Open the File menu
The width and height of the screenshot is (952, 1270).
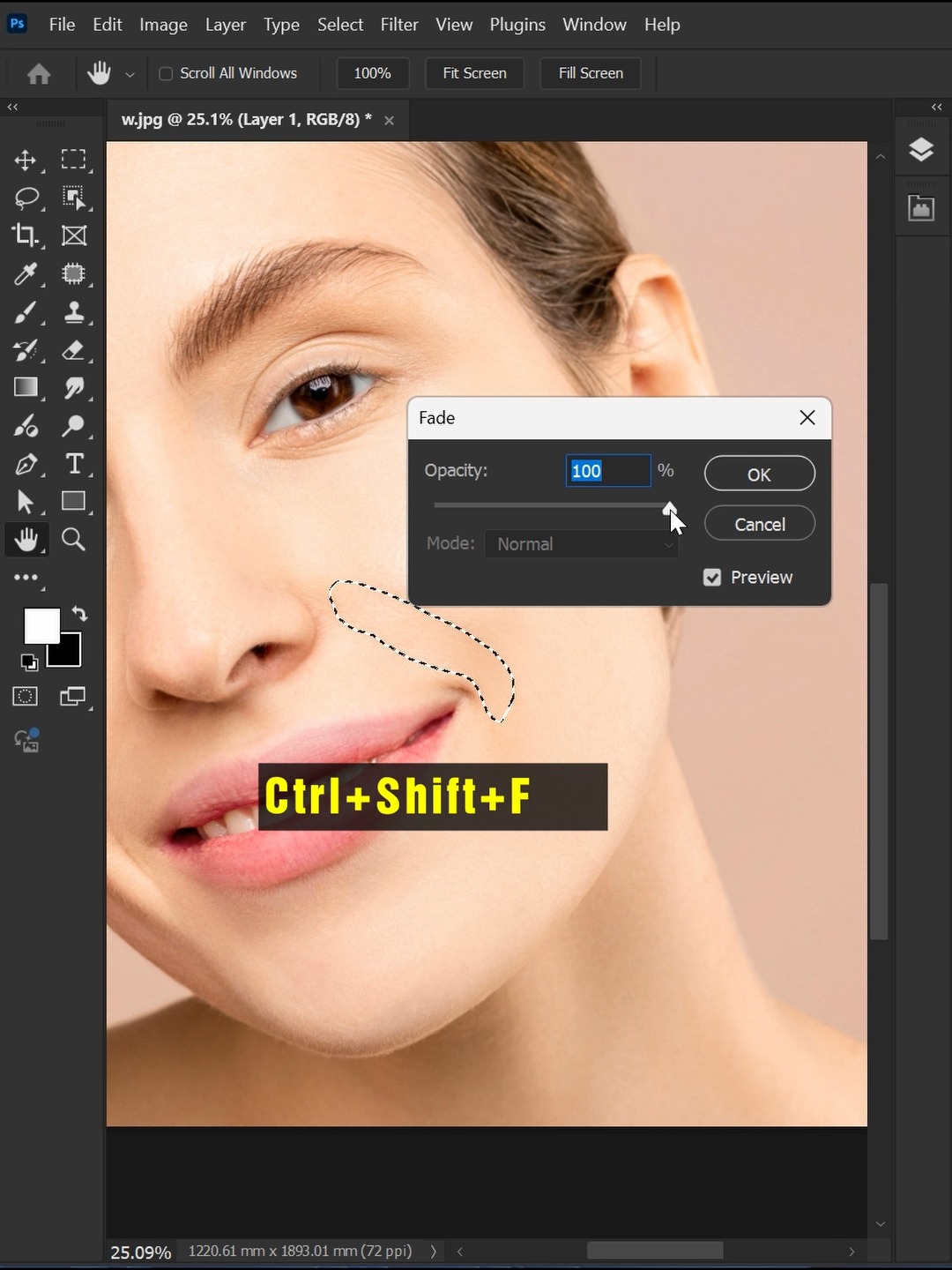tap(62, 25)
